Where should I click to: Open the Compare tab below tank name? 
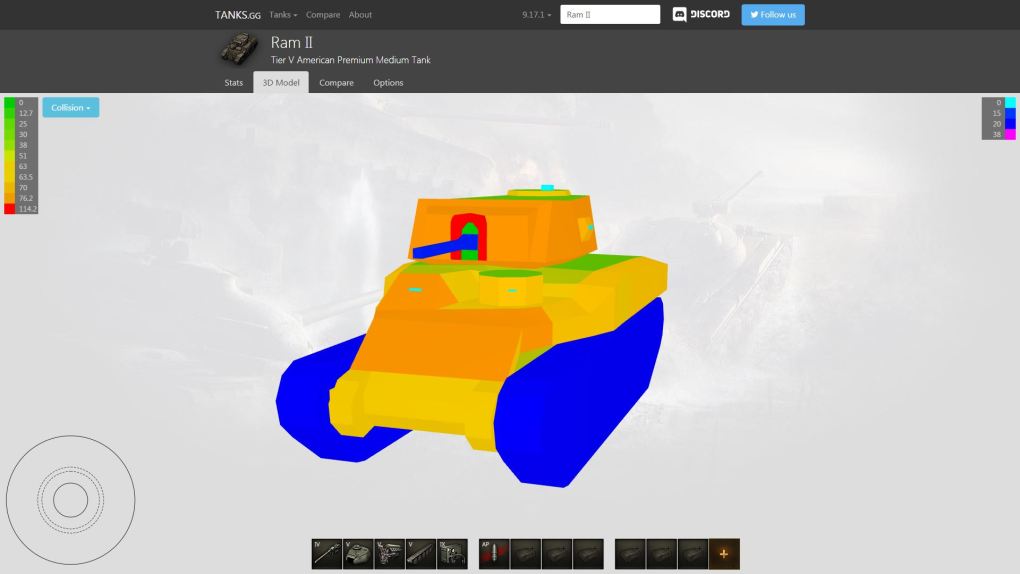coord(336,83)
